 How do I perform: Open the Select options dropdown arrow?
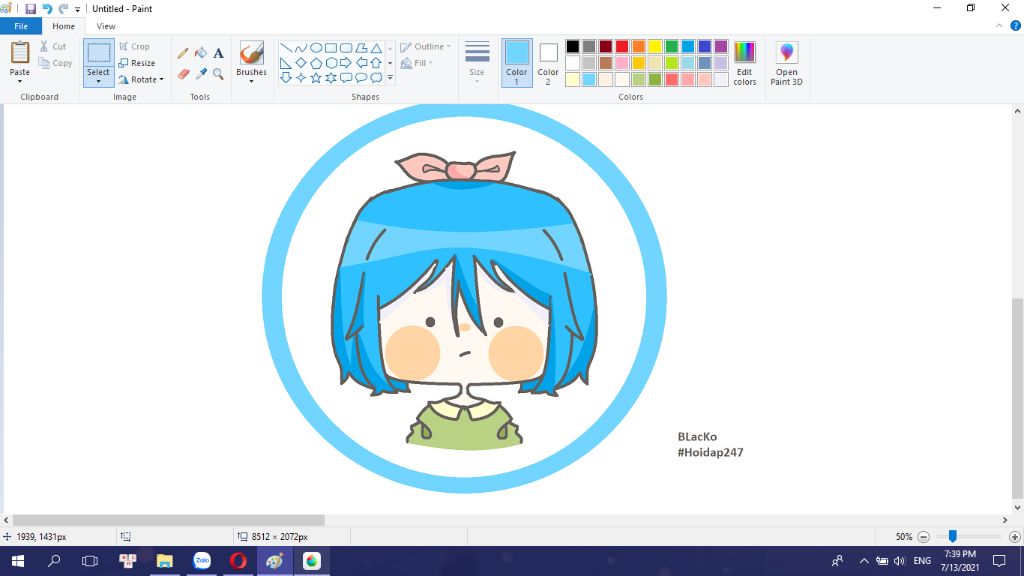[x=99, y=81]
